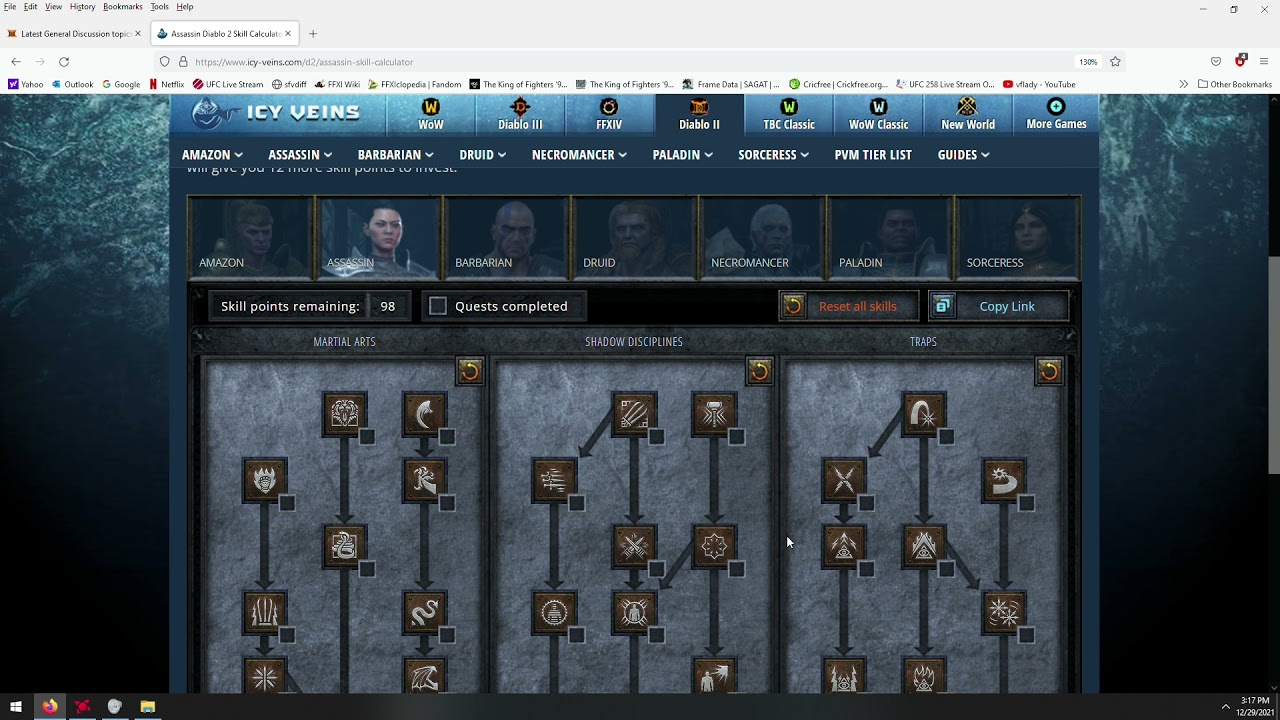
Task: Choose the Amazon class portrait
Action: (x=250, y=237)
